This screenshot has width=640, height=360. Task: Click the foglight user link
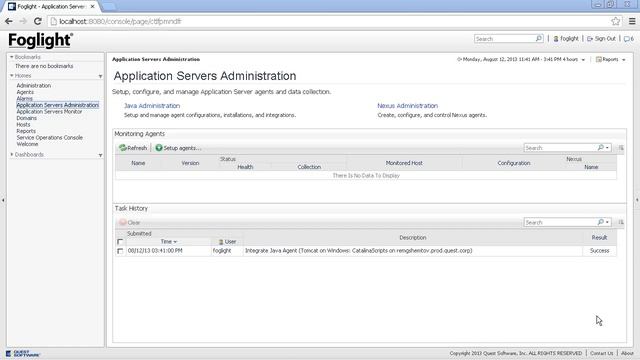click(x=566, y=39)
